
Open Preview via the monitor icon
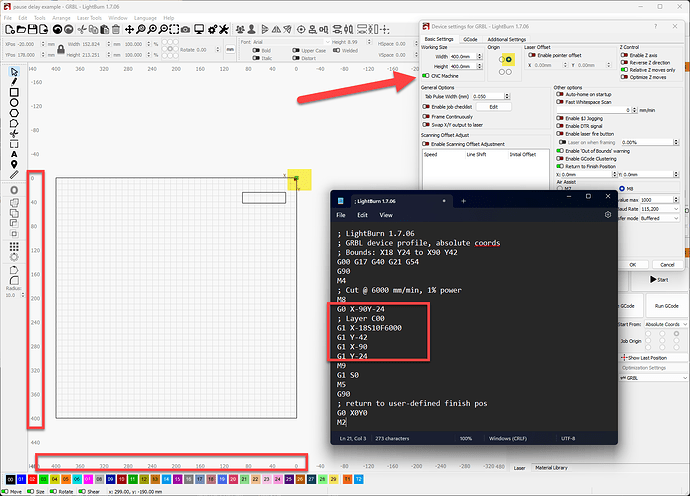199,29
